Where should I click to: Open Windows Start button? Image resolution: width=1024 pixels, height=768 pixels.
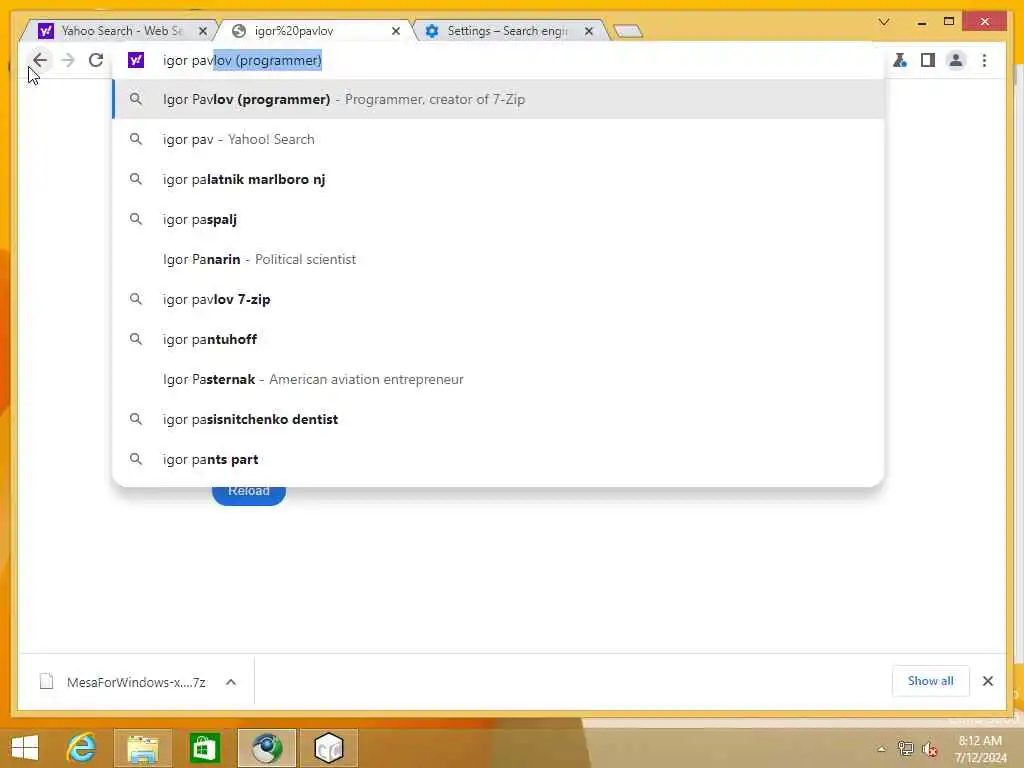pos(25,747)
